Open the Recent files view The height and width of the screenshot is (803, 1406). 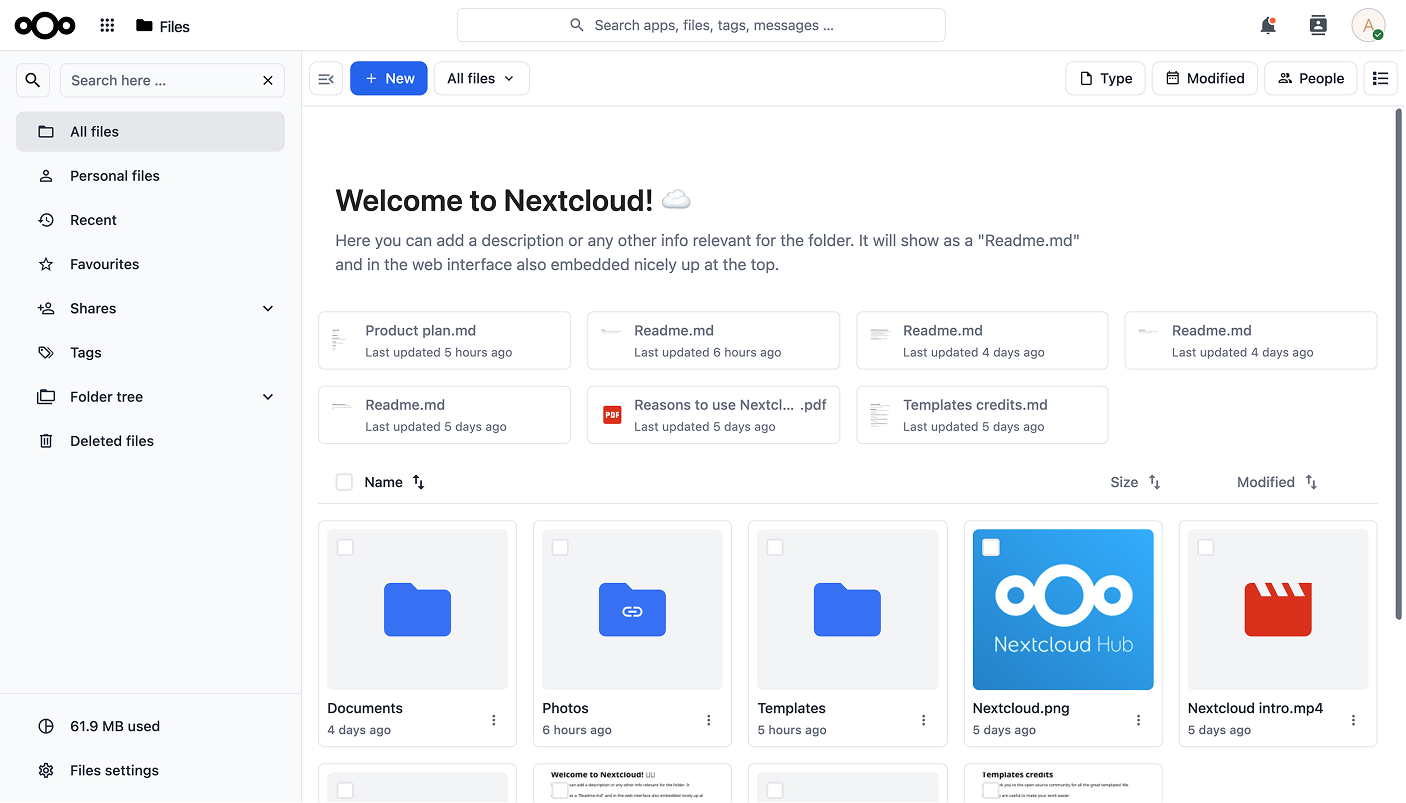pyautogui.click(x=150, y=220)
